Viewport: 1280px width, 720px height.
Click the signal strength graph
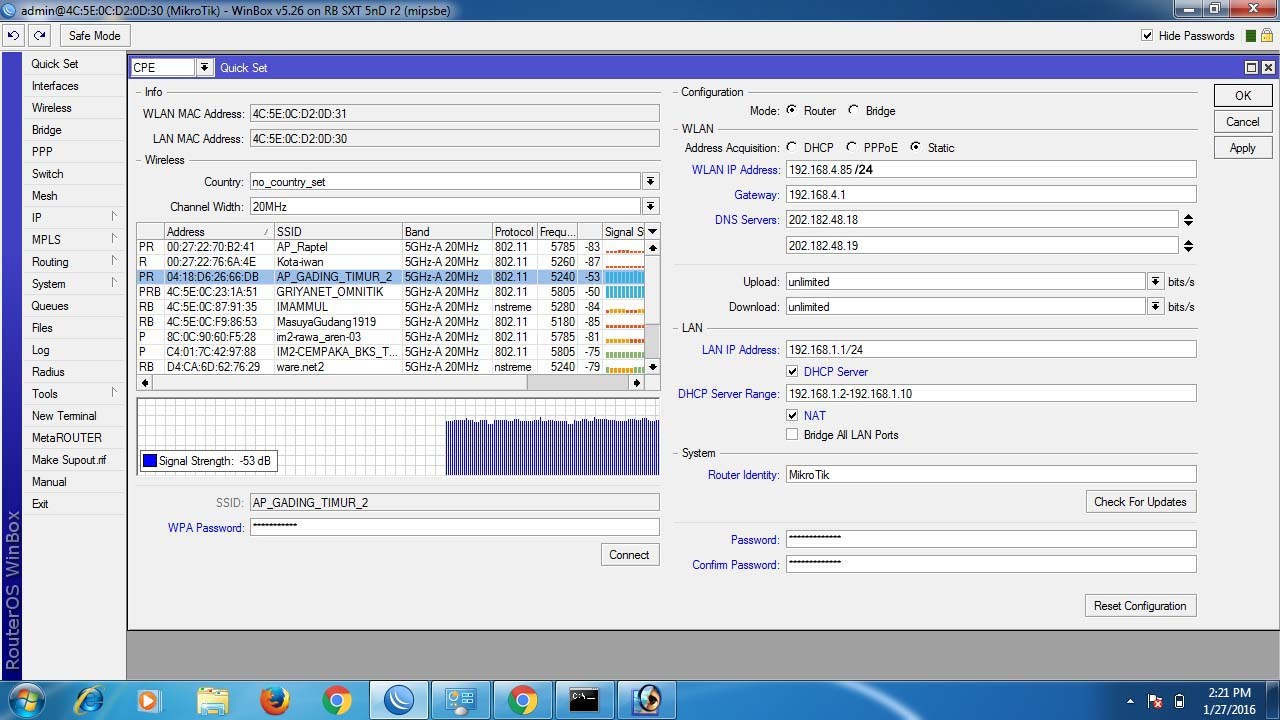[398, 437]
